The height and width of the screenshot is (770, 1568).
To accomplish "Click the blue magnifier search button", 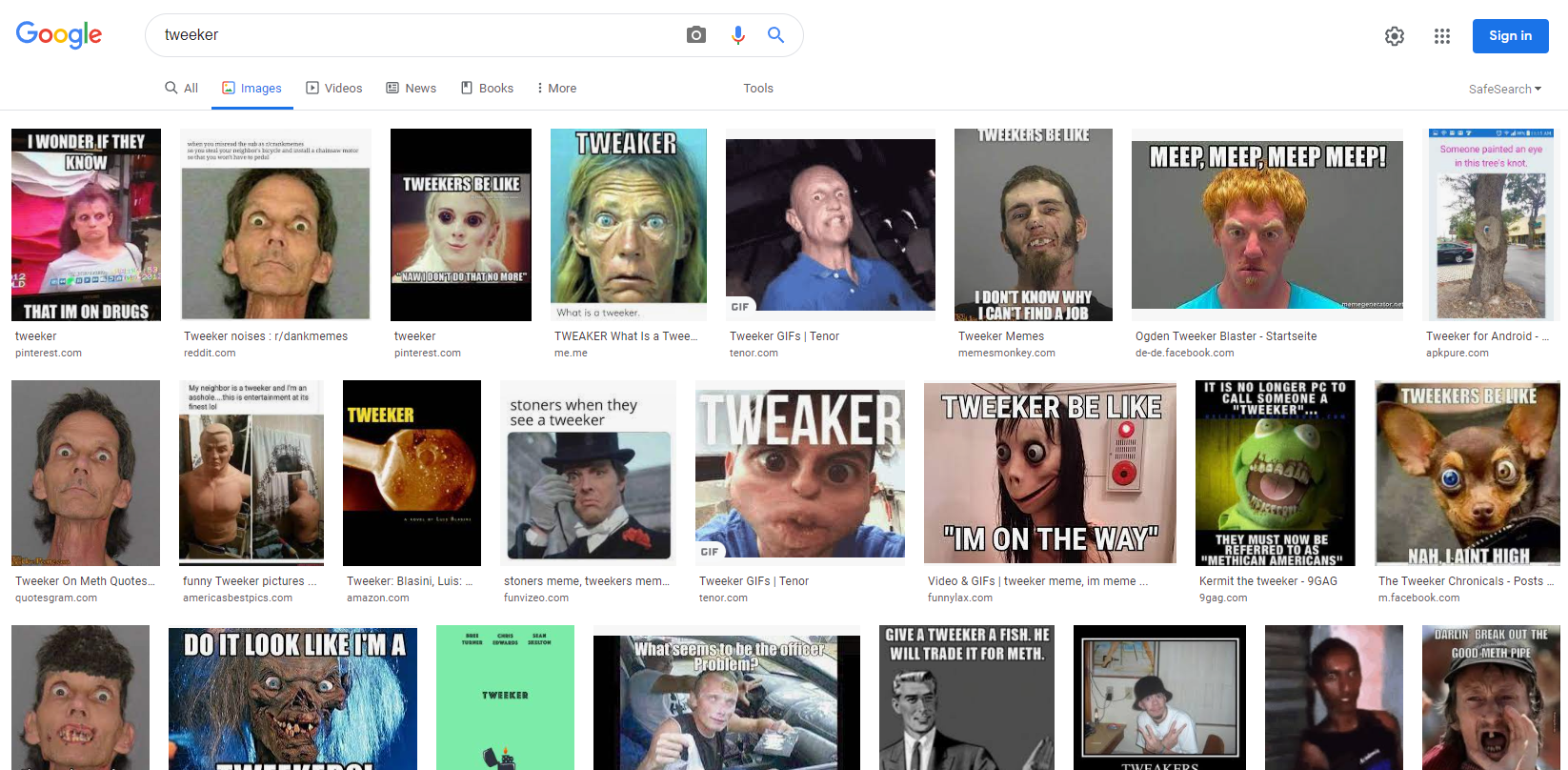I will point(776,35).
